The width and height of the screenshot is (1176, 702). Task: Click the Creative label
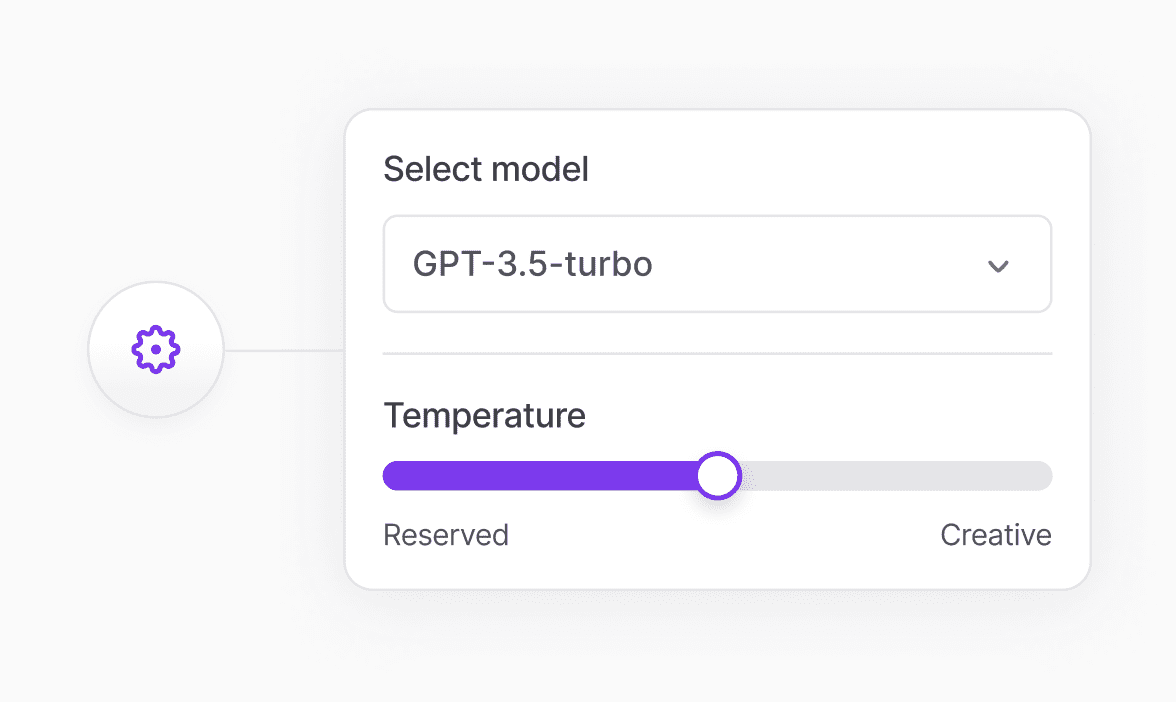[995, 535]
